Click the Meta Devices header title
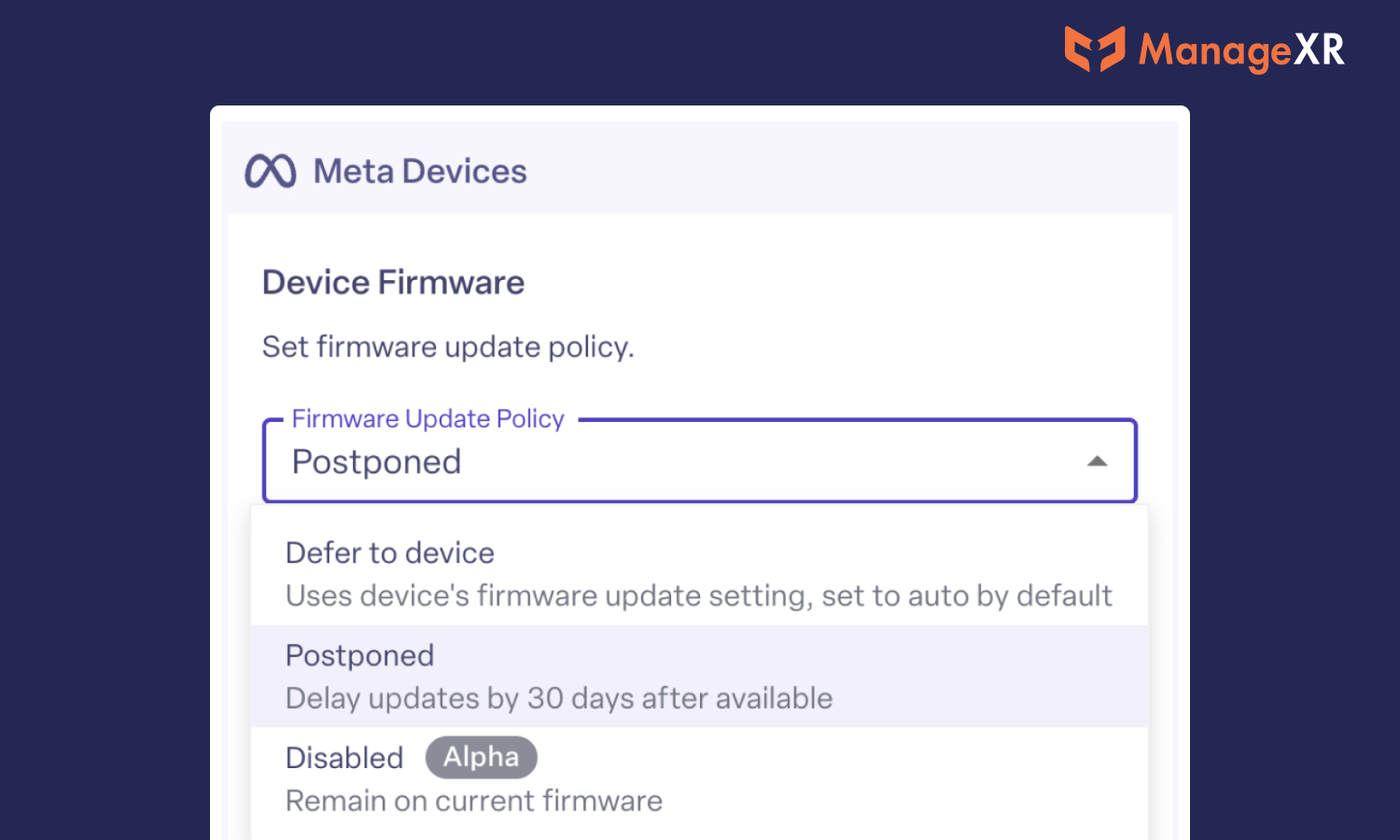Viewport: 1400px width, 840px height. click(420, 172)
